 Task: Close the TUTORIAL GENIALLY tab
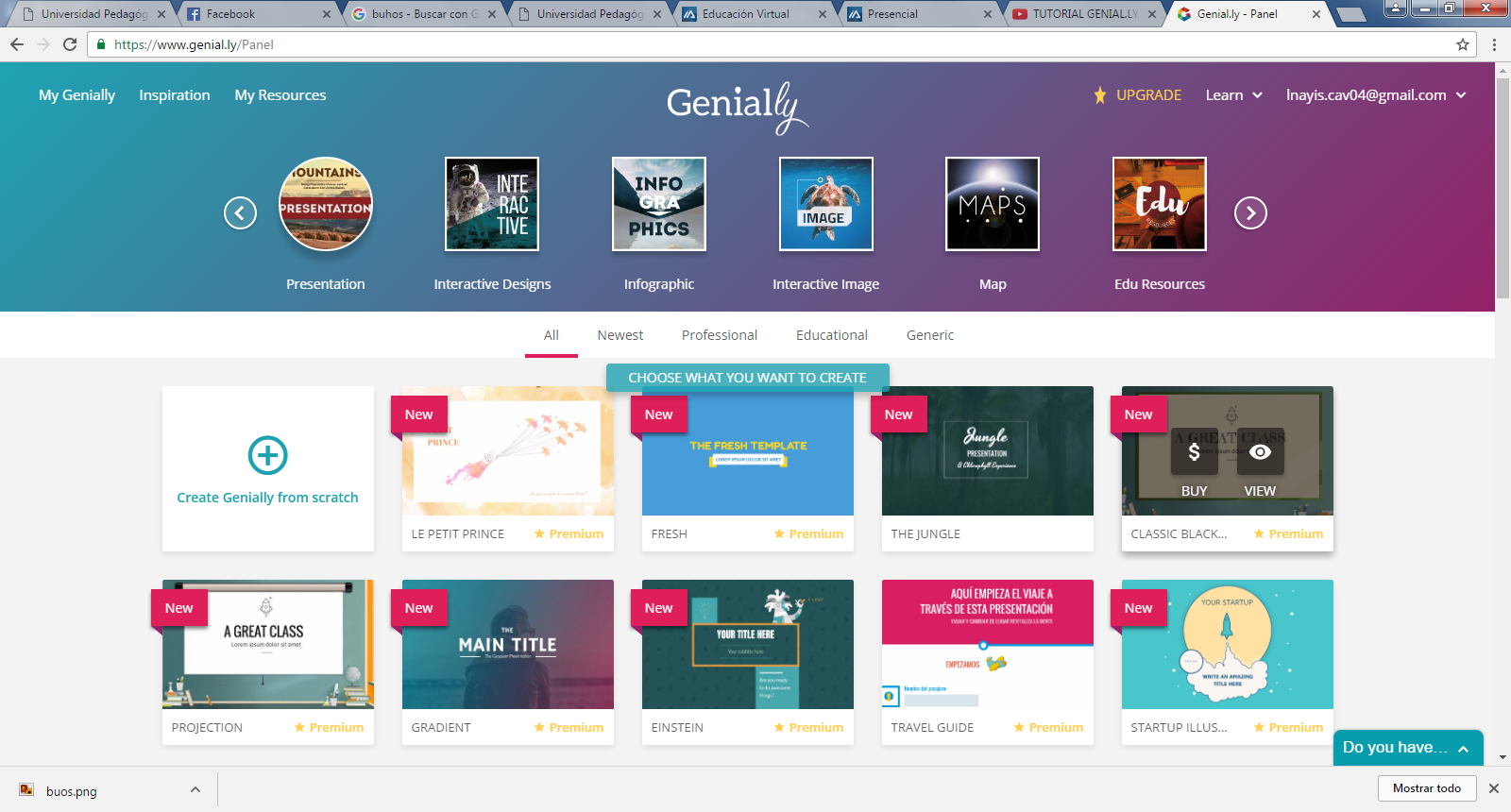coord(1152,14)
